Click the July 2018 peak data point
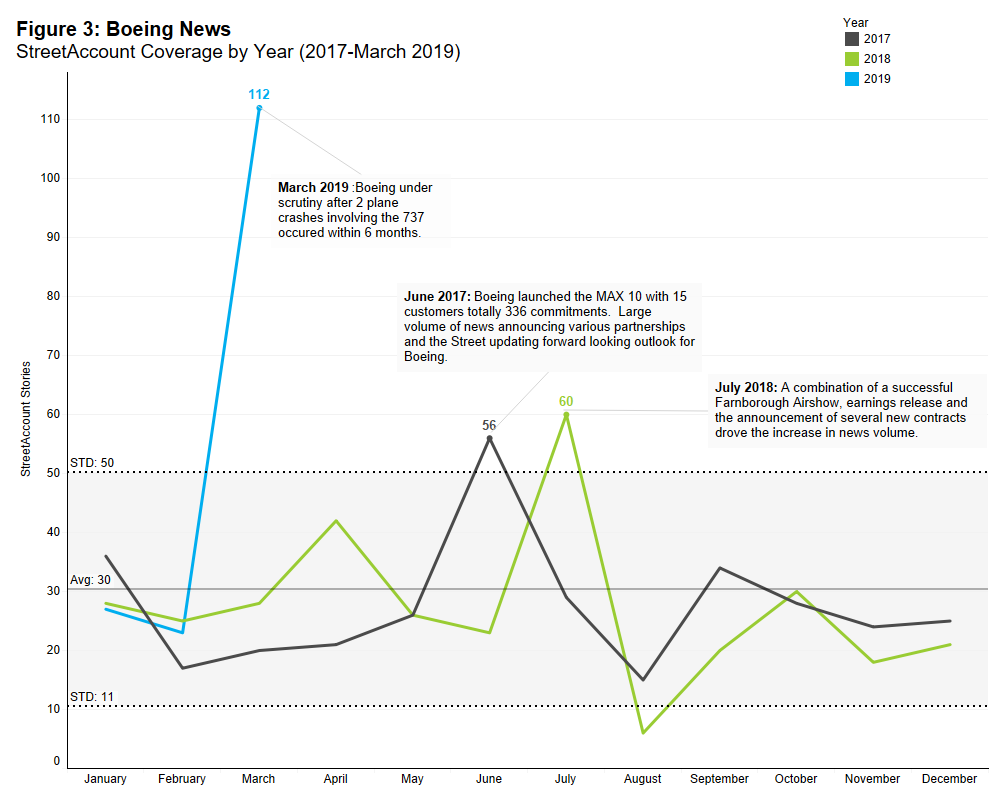Screen dimensions: 1000x800 (x=566, y=415)
